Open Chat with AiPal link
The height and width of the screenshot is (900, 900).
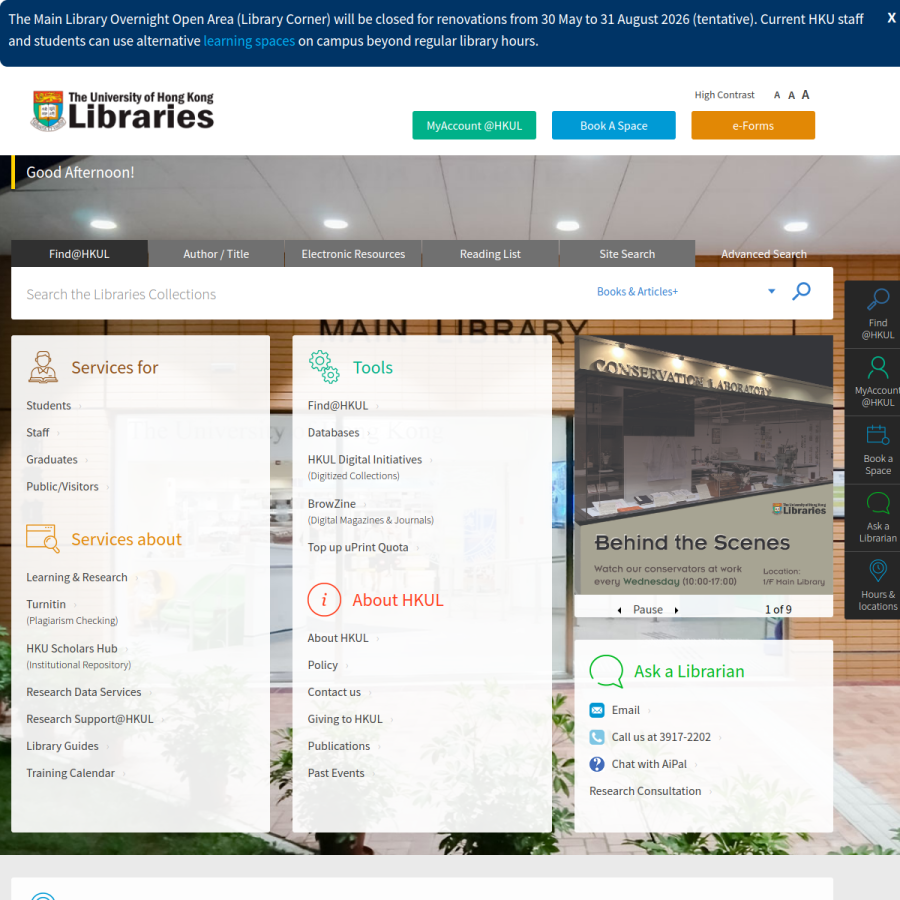click(x=649, y=764)
